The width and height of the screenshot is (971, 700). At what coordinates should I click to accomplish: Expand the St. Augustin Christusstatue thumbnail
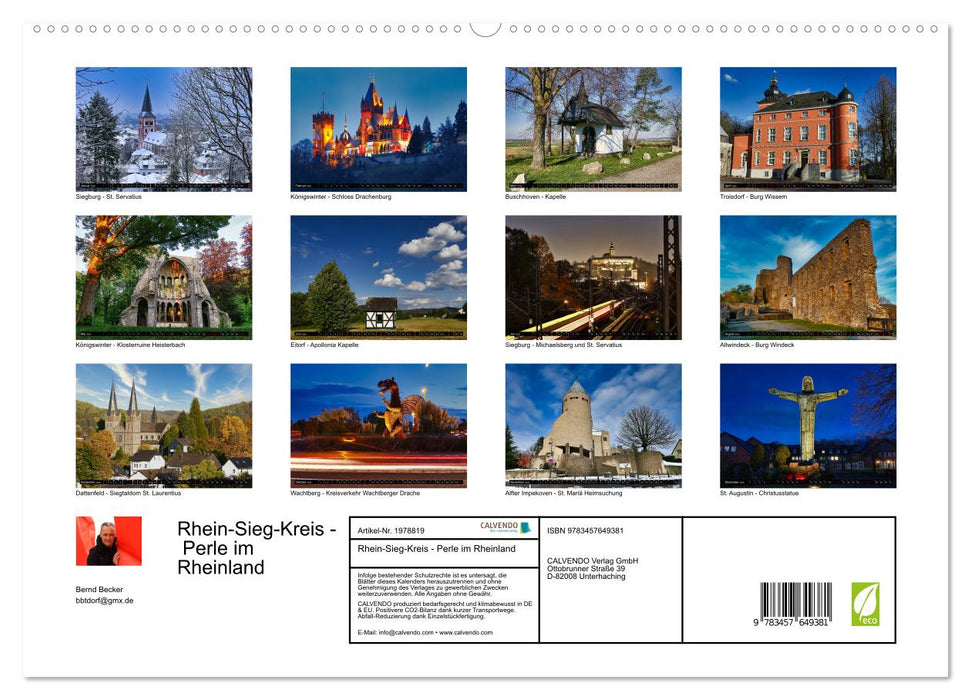pyautogui.click(x=808, y=424)
